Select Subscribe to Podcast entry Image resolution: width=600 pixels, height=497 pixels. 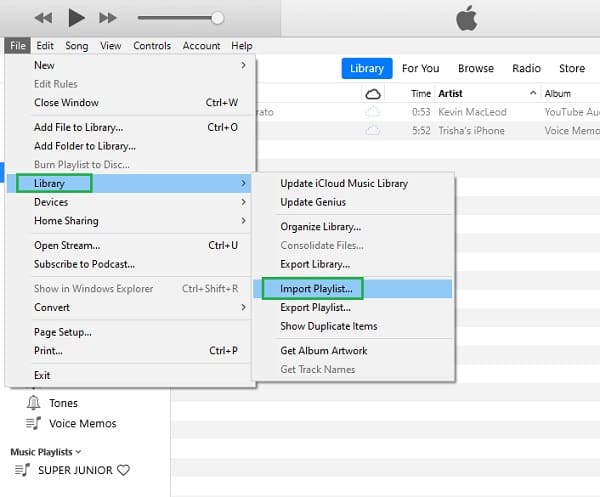[130, 264]
